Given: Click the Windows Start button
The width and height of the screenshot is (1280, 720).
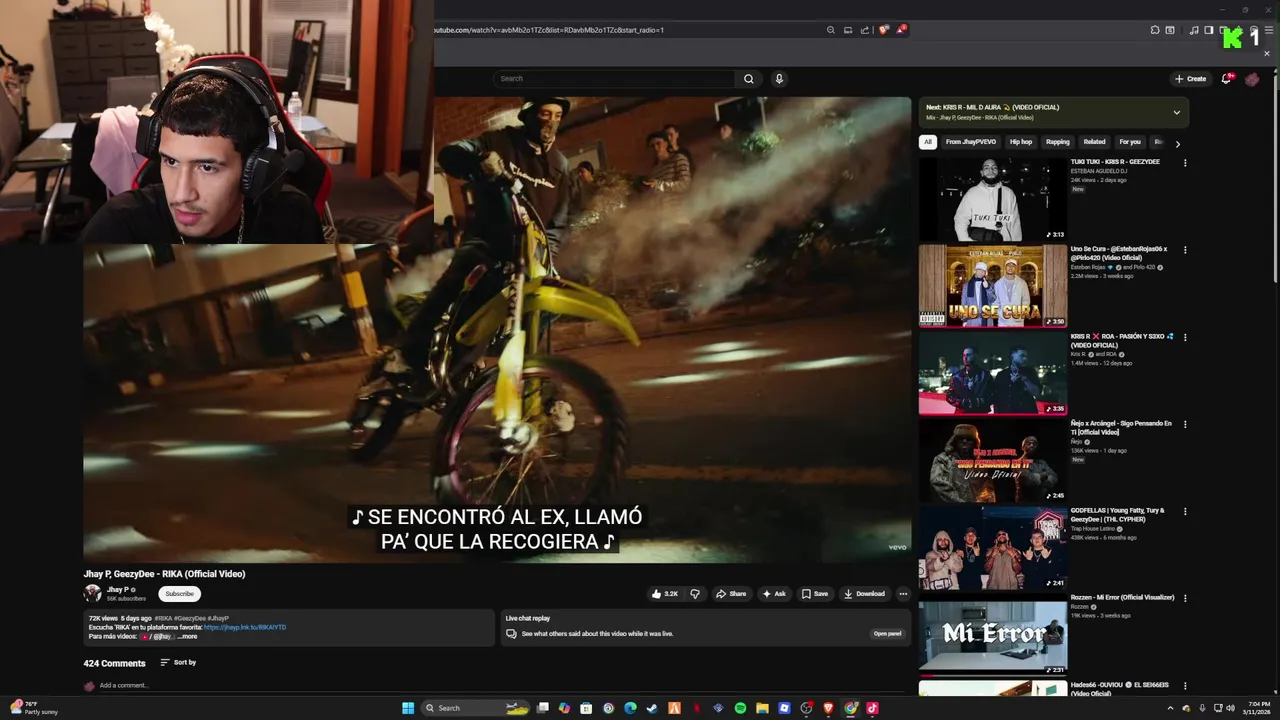Looking at the screenshot, I should tap(408, 708).
